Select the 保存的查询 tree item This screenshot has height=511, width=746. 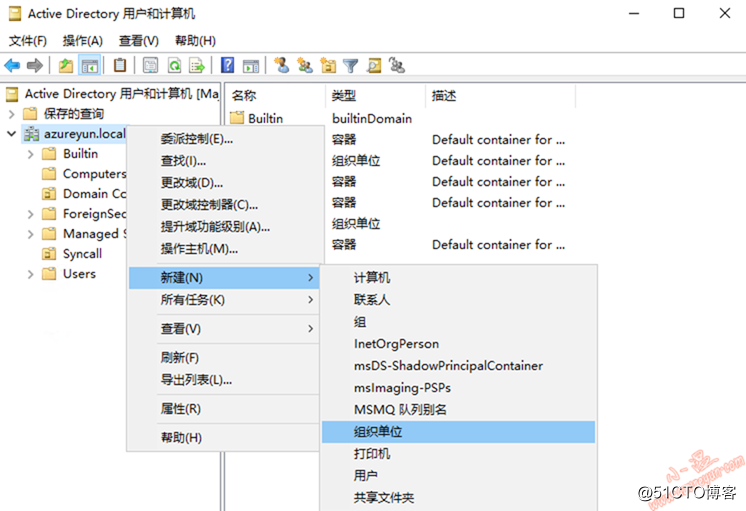(63, 114)
